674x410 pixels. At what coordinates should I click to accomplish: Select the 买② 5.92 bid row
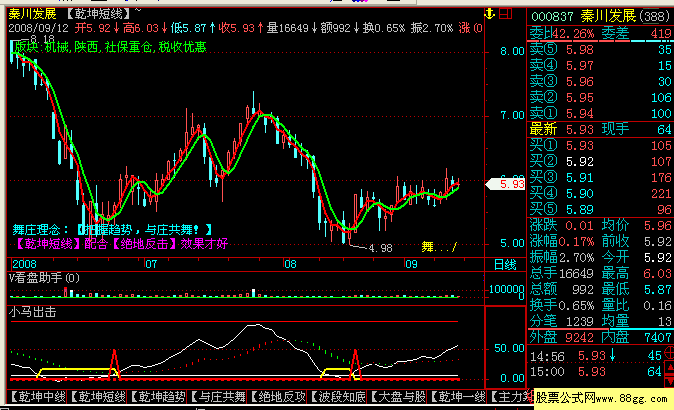tap(600, 161)
